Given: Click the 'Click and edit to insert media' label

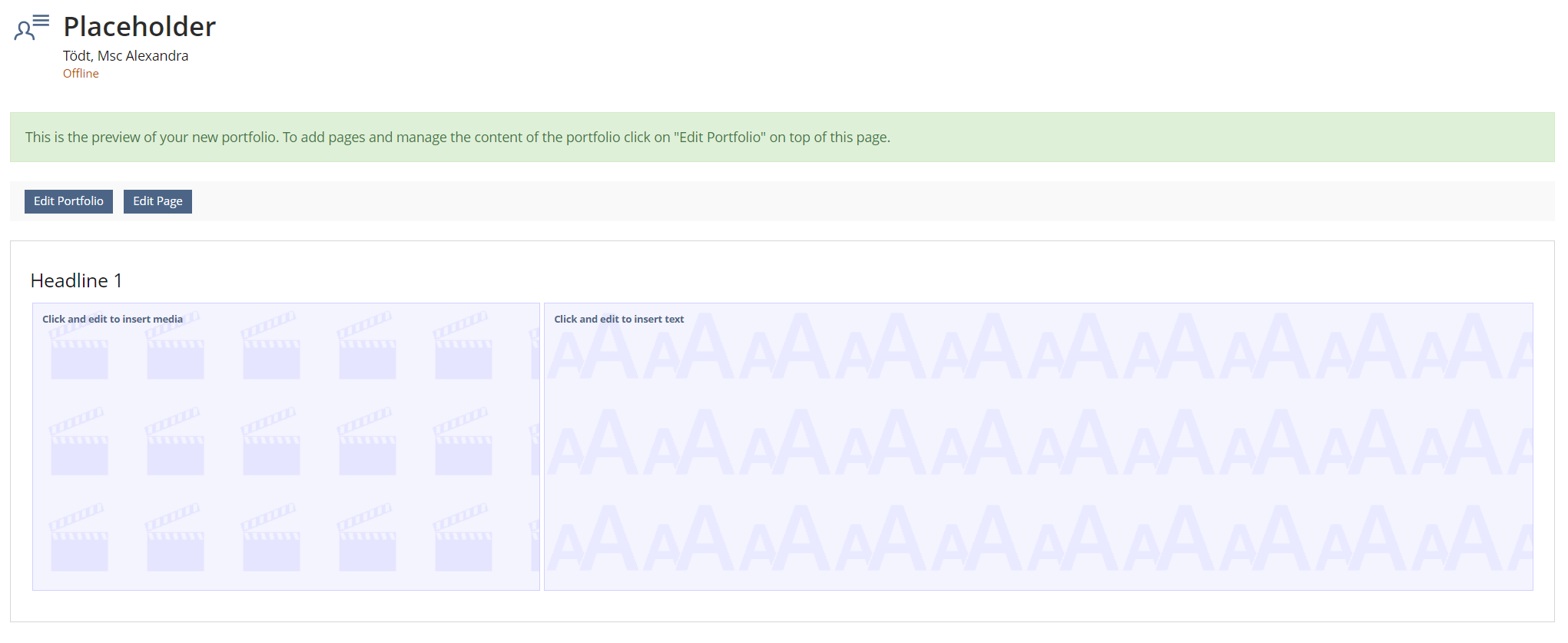Looking at the screenshot, I should [112, 320].
